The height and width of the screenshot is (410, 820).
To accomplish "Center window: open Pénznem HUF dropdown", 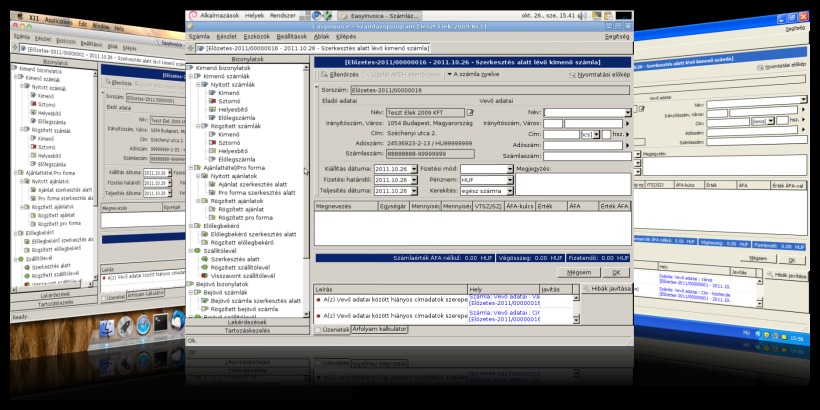I will [x=510, y=180].
